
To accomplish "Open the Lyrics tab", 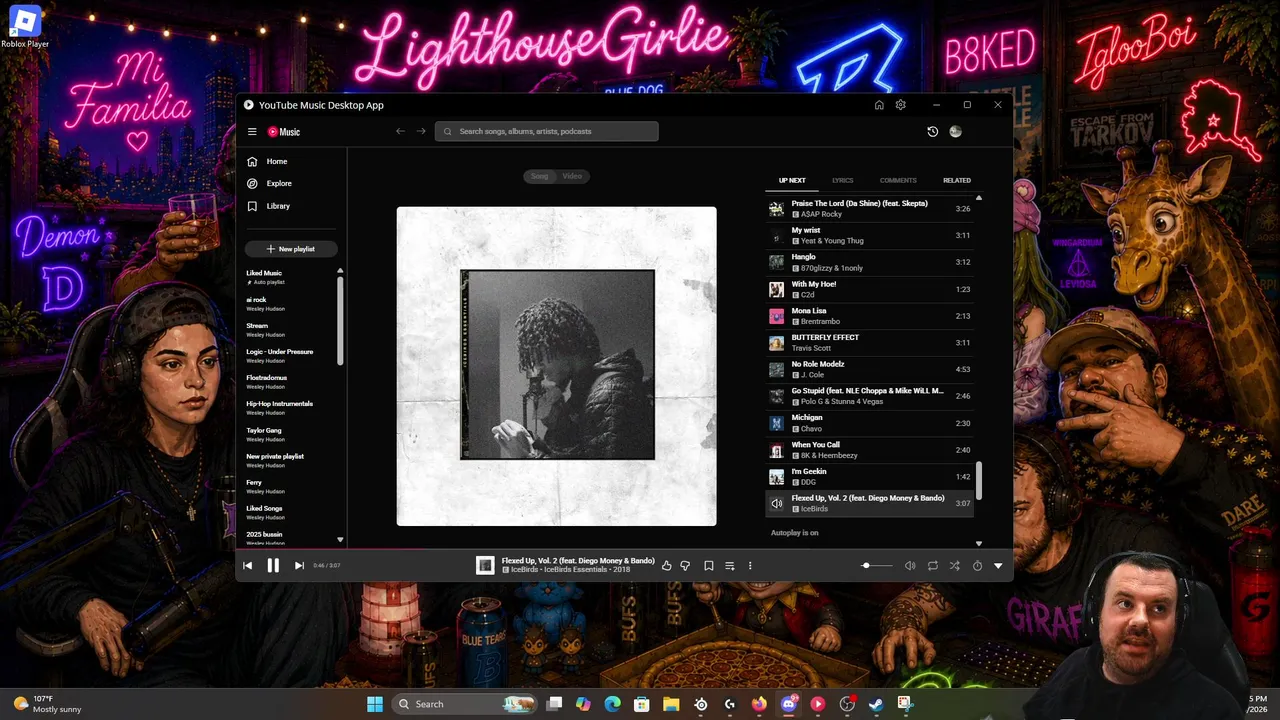I will (843, 180).
